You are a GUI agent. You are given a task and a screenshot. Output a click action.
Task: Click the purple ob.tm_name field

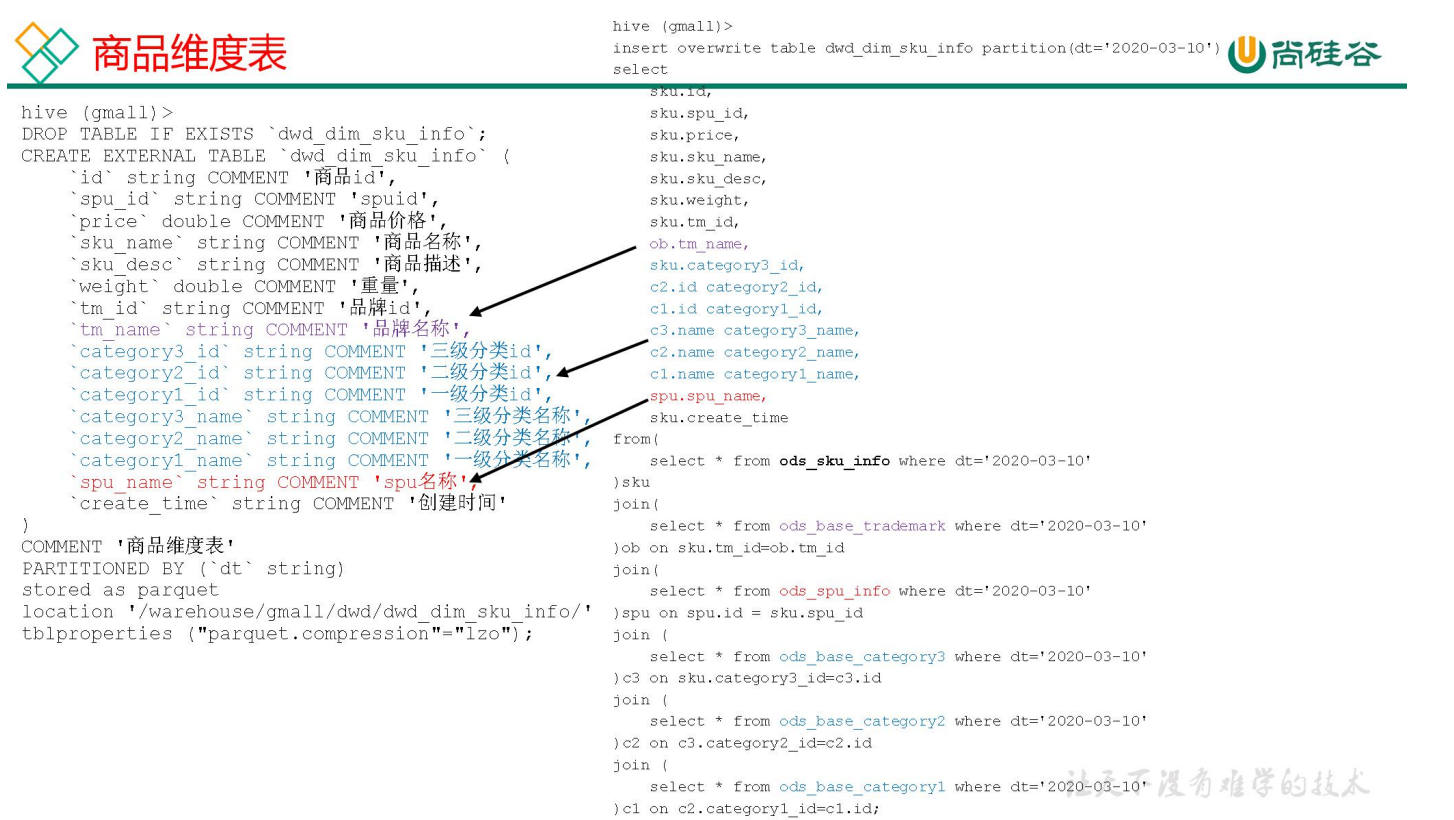(x=700, y=244)
